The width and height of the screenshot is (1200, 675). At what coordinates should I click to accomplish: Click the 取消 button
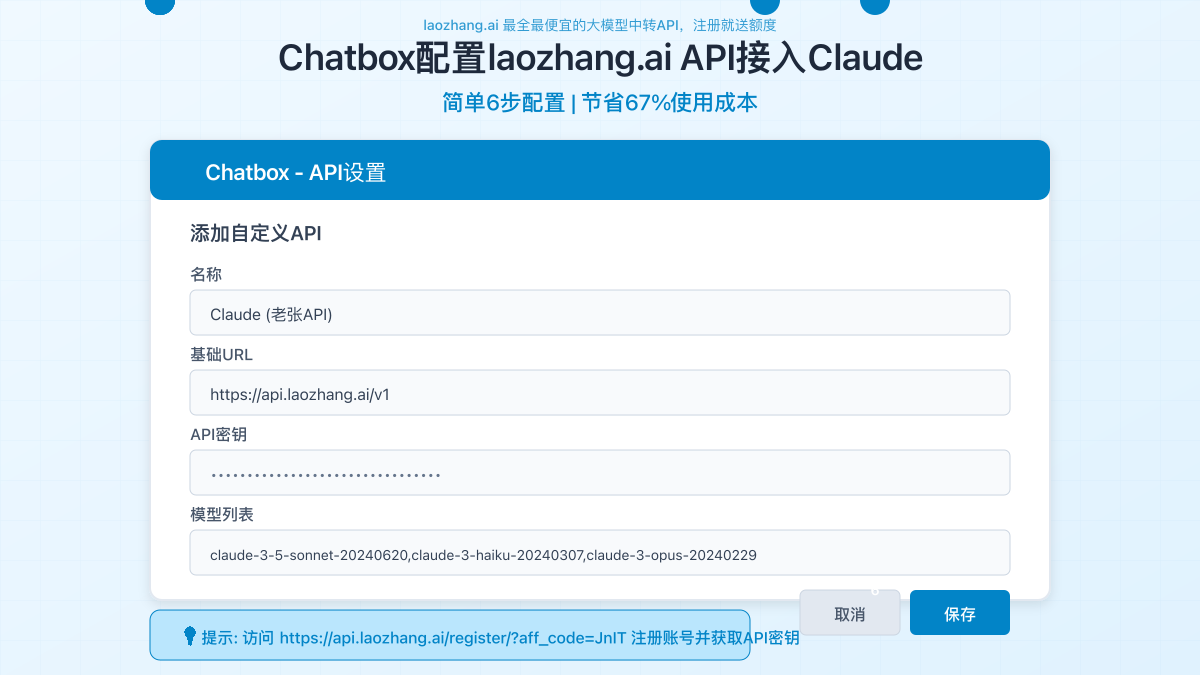pos(850,613)
